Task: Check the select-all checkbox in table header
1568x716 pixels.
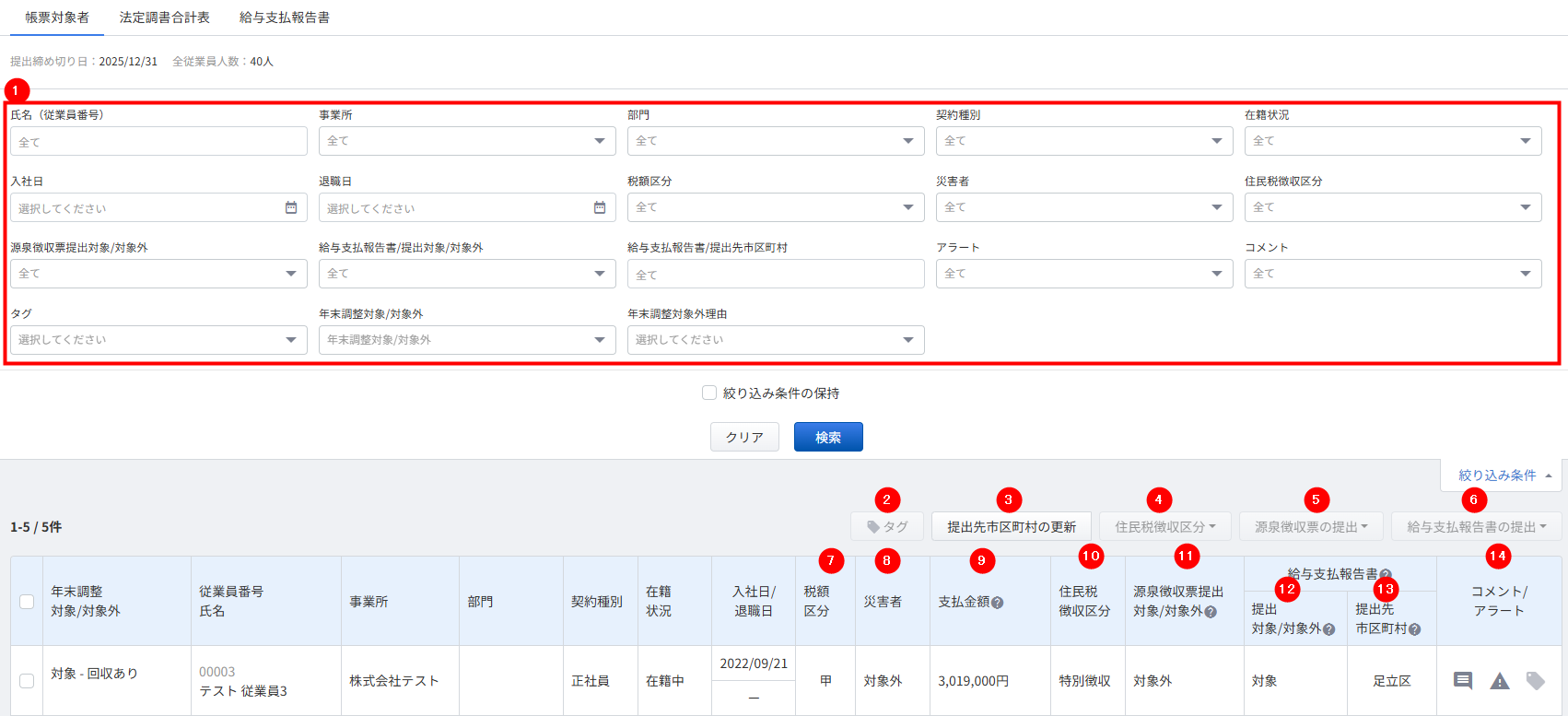Action: click(x=27, y=602)
